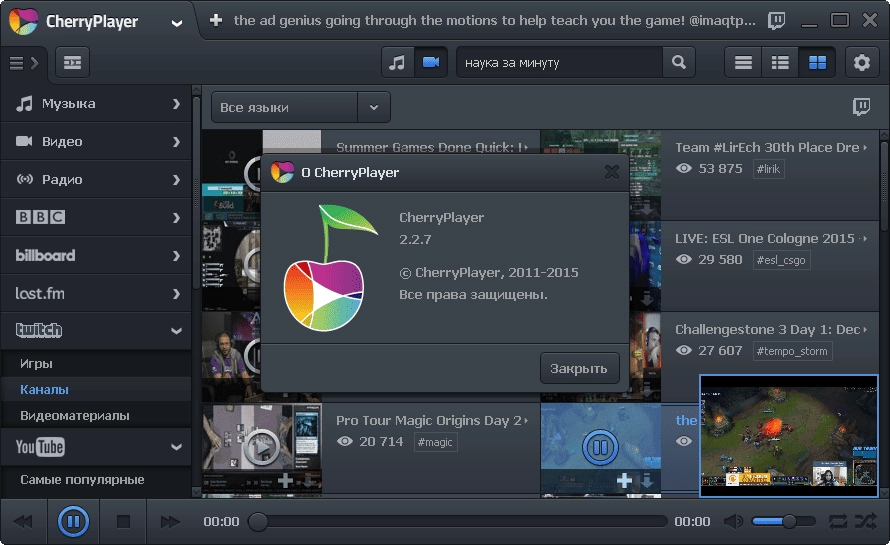Play the Pro Tour Magic Origins thumbnail
This screenshot has width=890, height=545.
click(262, 447)
